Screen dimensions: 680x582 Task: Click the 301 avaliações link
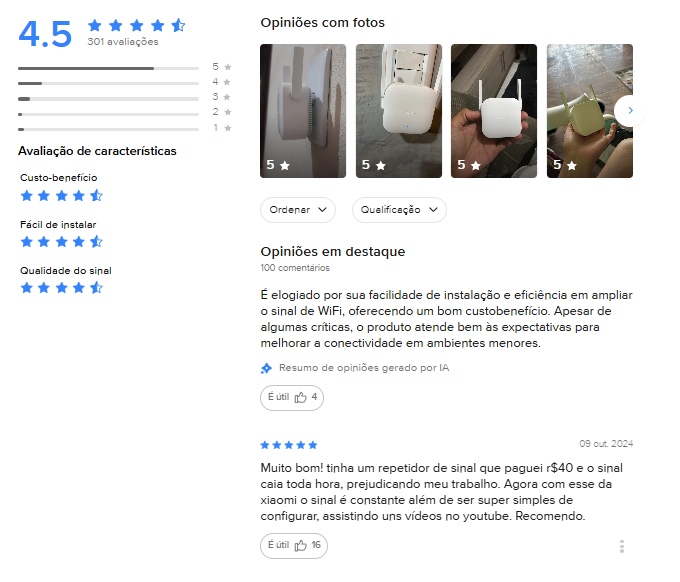(123, 42)
